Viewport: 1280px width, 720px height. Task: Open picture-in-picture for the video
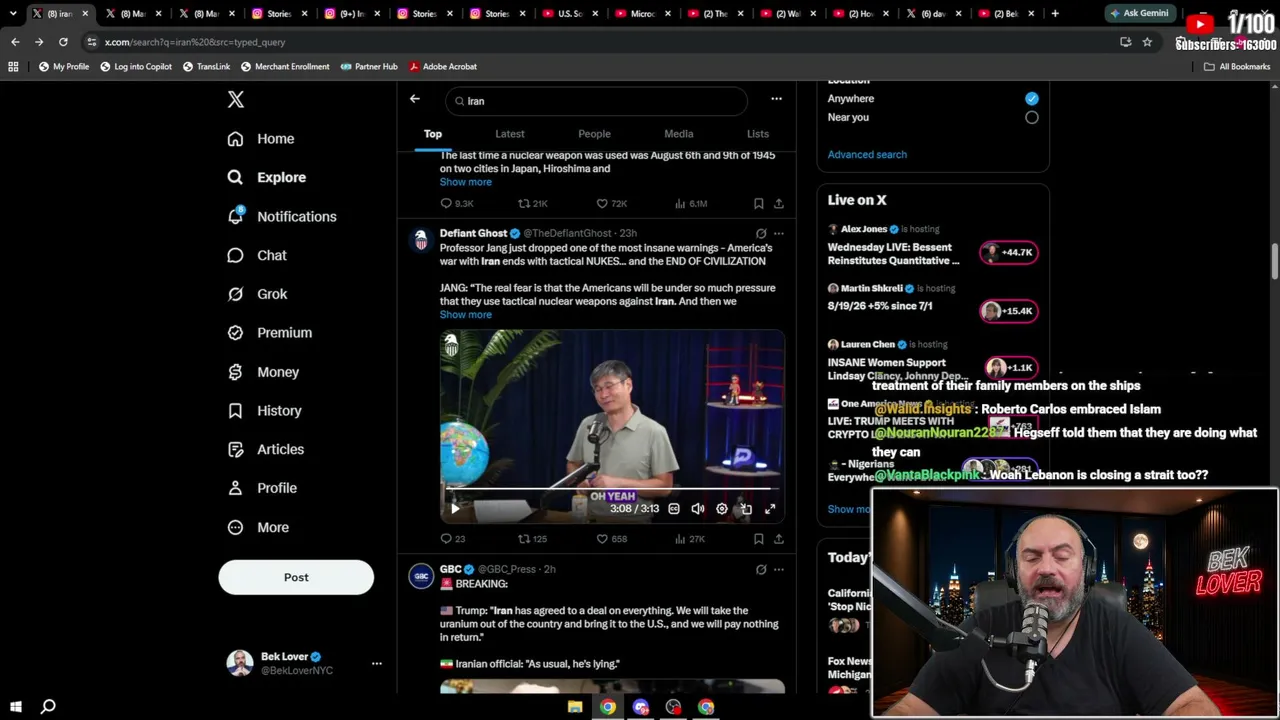[x=746, y=509]
